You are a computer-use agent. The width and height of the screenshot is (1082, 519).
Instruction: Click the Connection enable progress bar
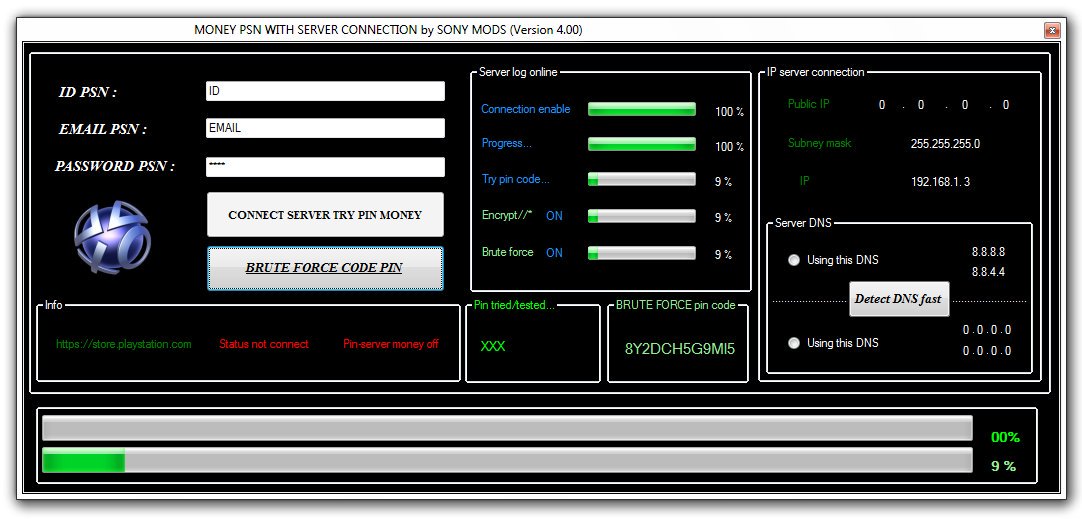point(642,109)
